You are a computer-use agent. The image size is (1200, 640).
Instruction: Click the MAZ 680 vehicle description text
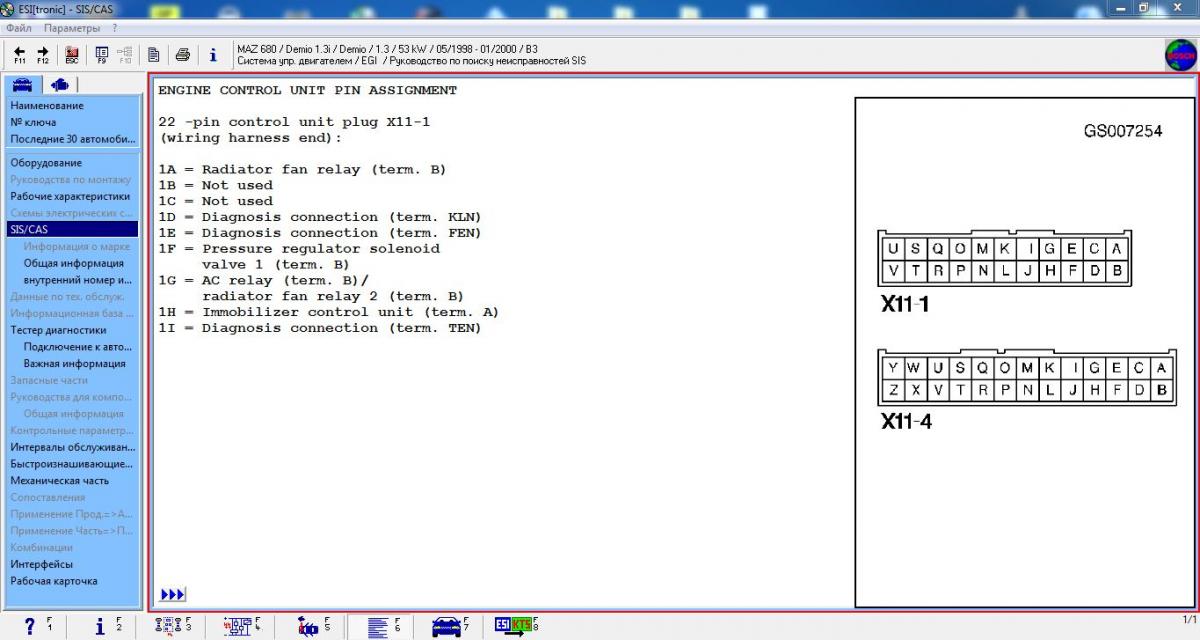click(387, 48)
